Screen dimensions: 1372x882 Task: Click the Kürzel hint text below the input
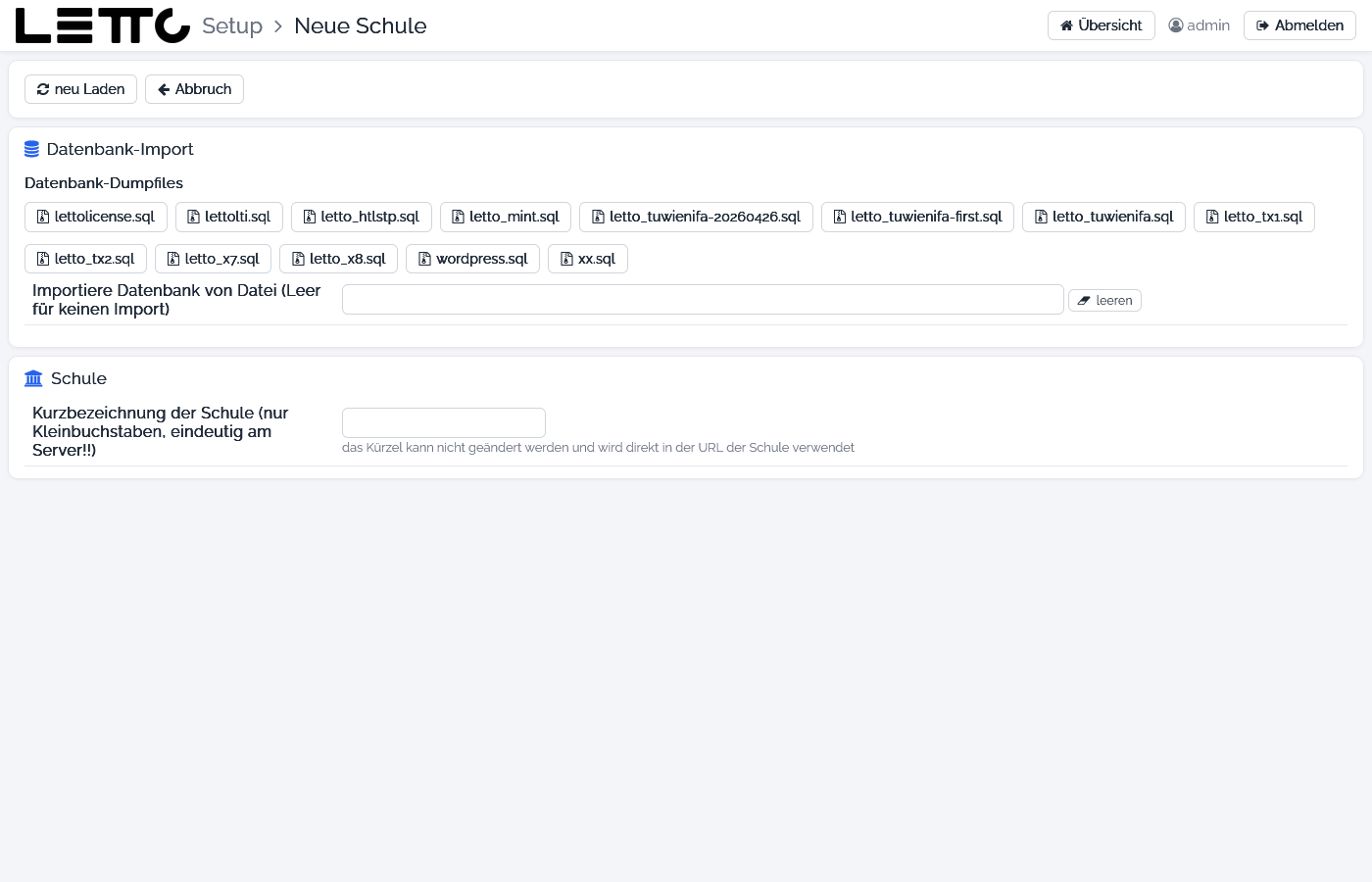(598, 448)
